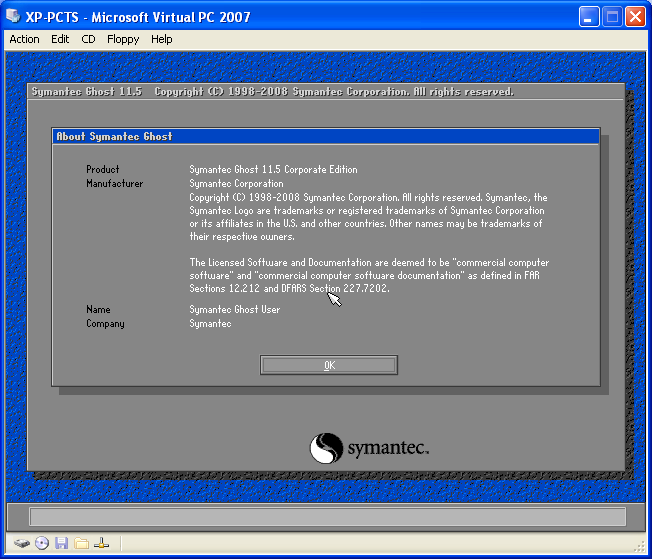This screenshot has height=559, width=652.
Task: Open the Edit menu
Action: pos(60,39)
